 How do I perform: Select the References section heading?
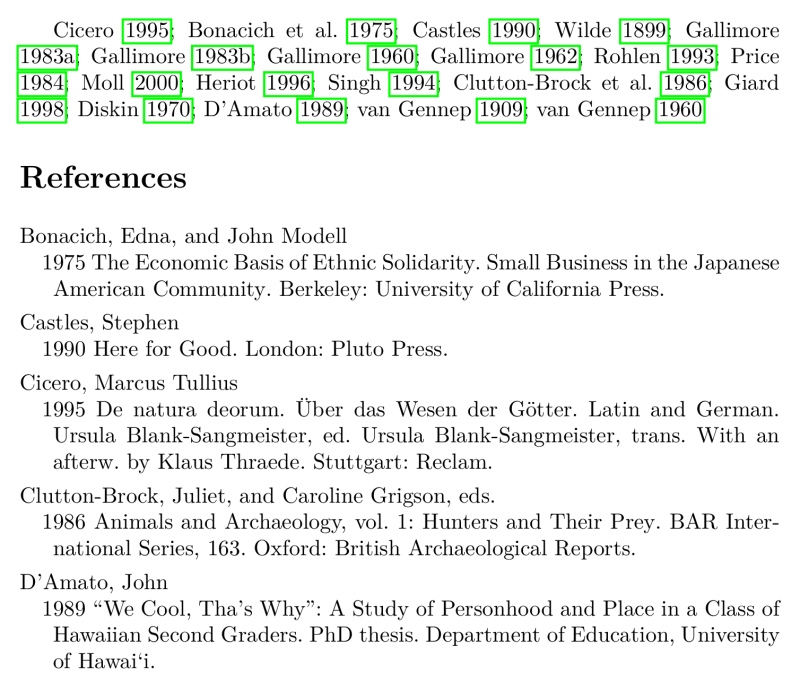pyautogui.click(x=104, y=178)
